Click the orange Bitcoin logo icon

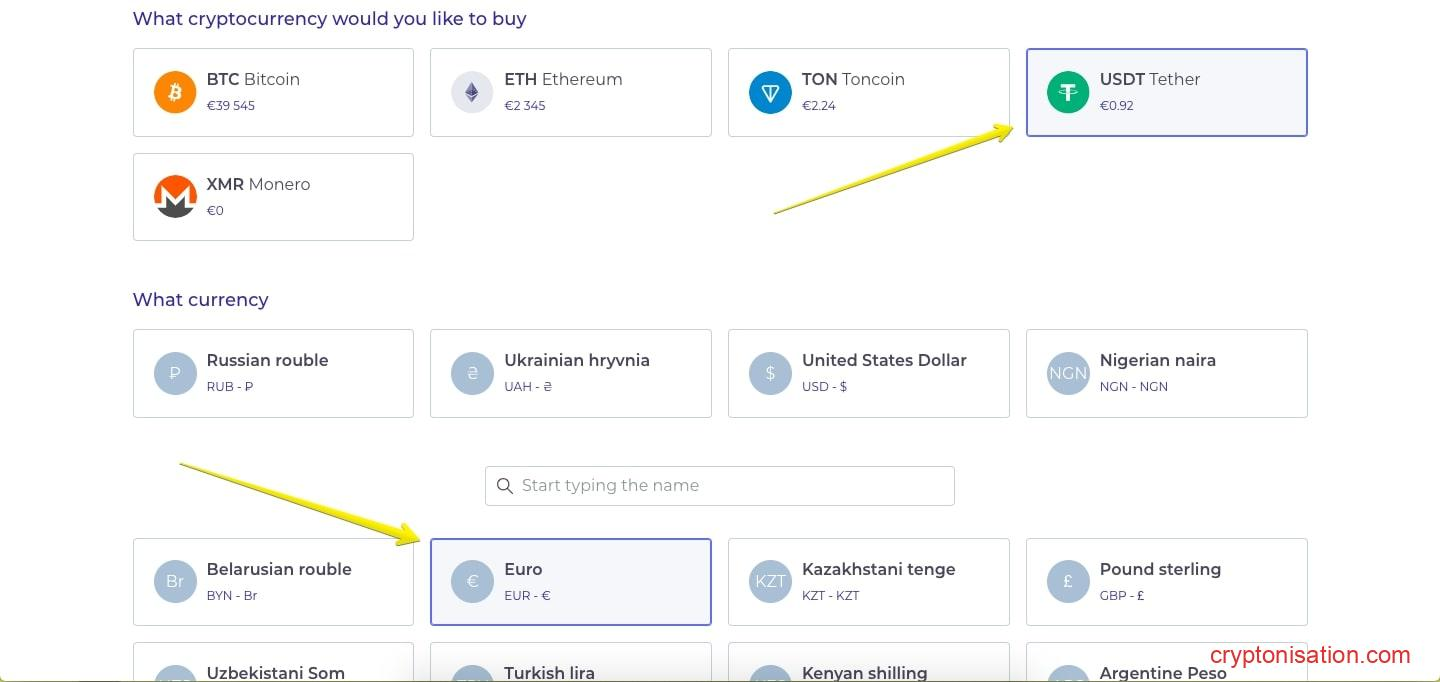point(175,93)
